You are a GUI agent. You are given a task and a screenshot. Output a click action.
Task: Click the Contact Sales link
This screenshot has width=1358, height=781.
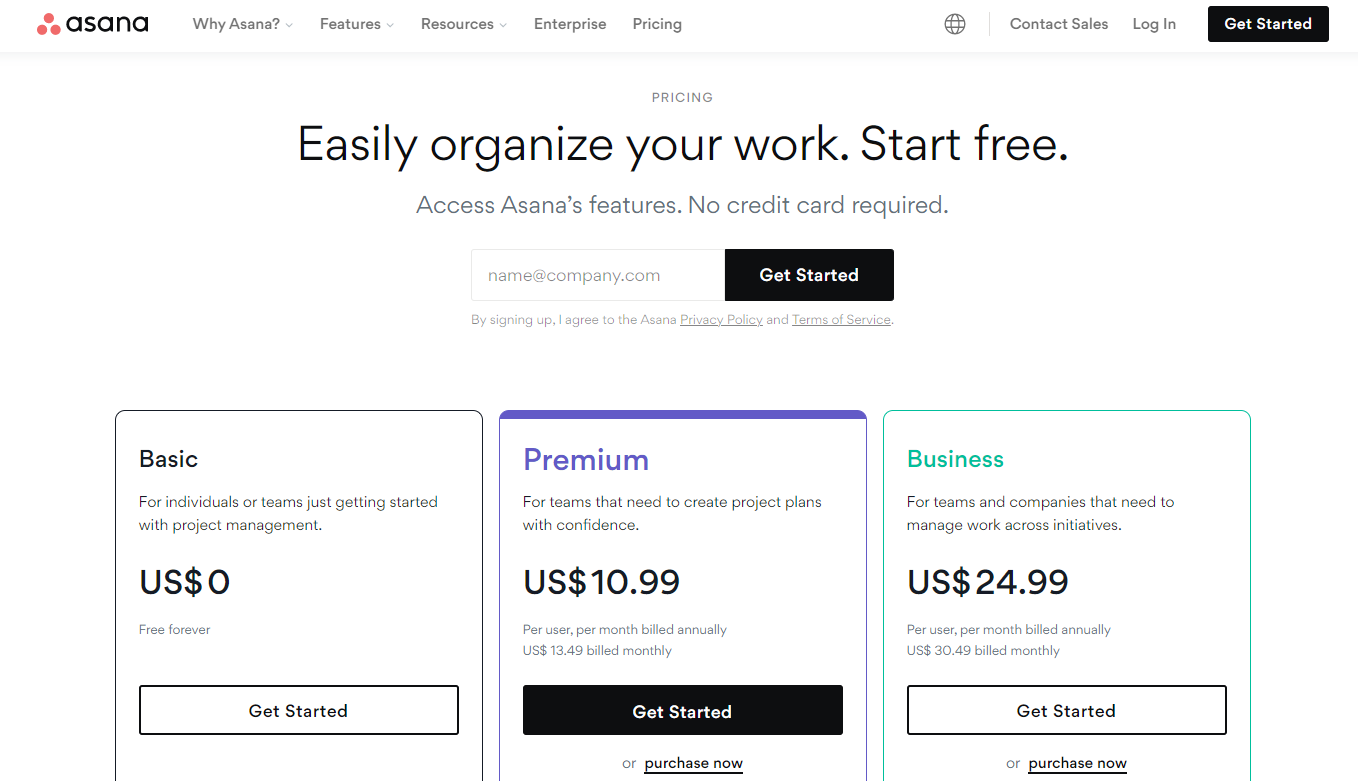(x=1059, y=24)
